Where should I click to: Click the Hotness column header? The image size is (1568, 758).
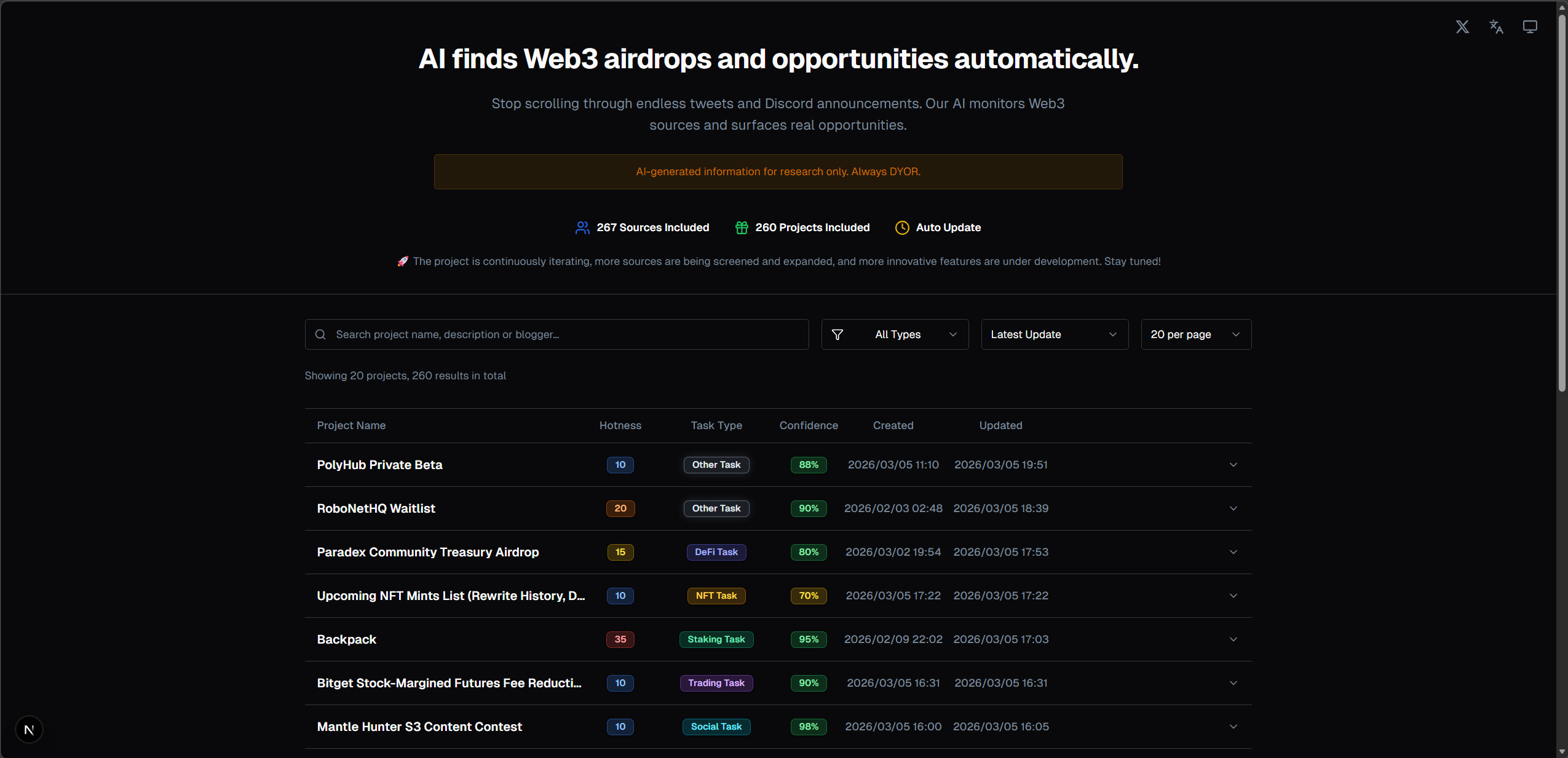619,425
